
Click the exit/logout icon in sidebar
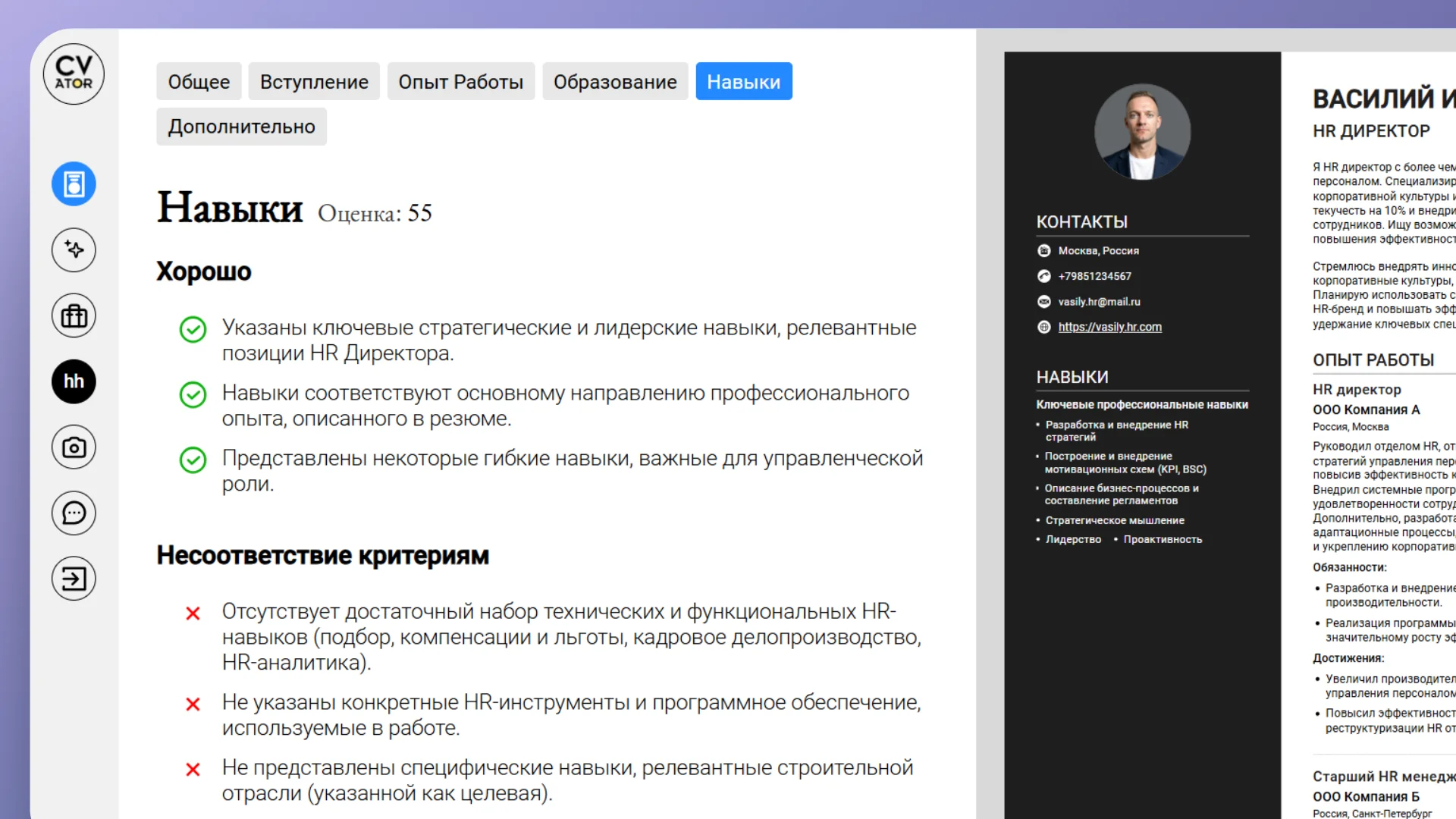pyautogui.click(x=73, y=579)
